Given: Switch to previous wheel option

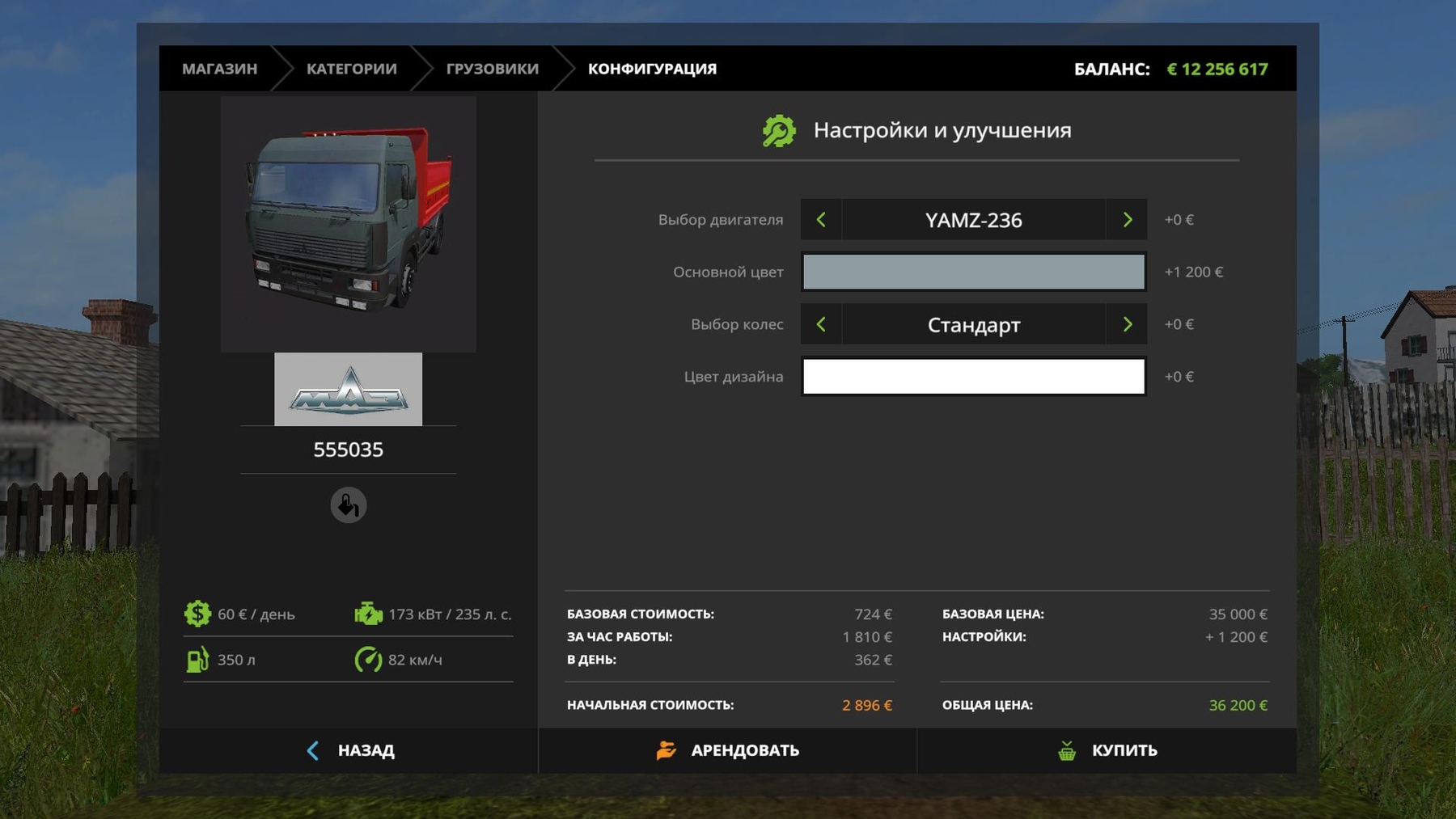Looking at the screenshot, I should point(821,324).
